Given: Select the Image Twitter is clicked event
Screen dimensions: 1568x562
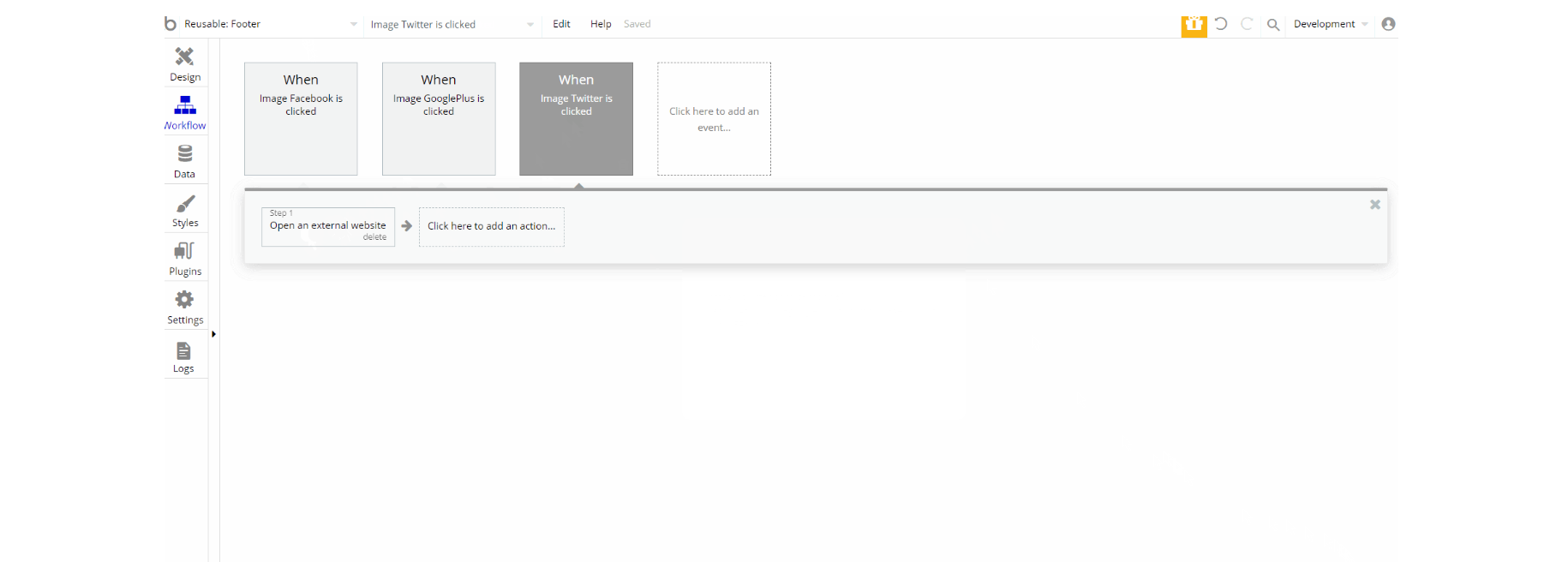Looking at the screenshot, I should [577, 119].
